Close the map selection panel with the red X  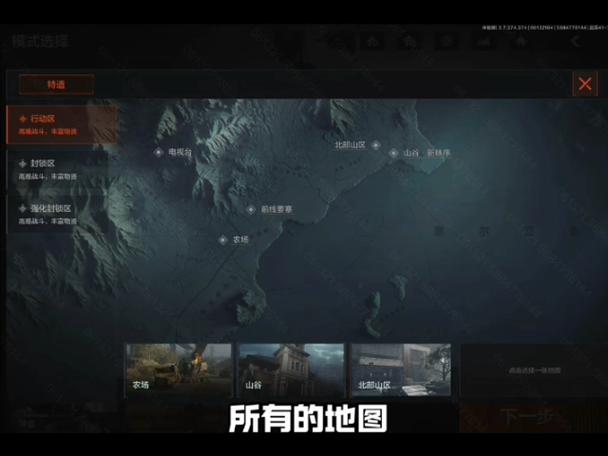point(585,84)
